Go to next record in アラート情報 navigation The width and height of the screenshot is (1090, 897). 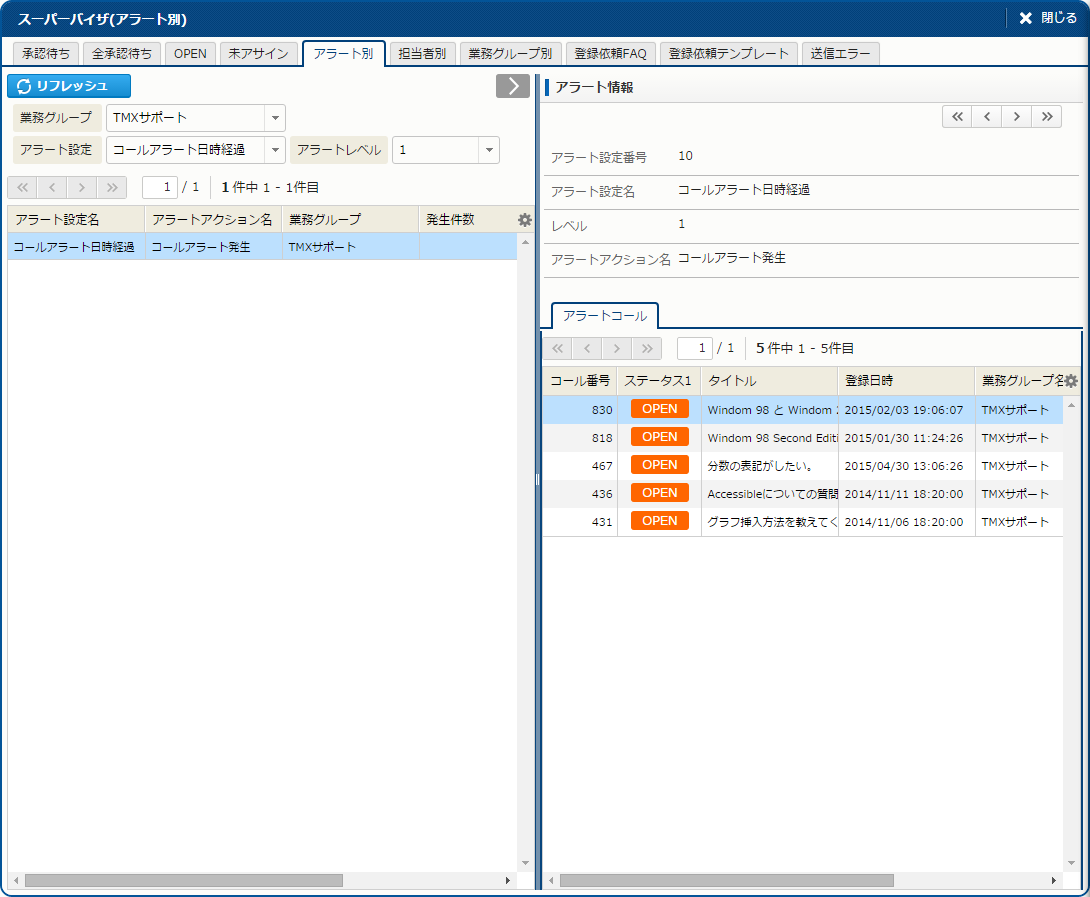tap(1017, 117)
